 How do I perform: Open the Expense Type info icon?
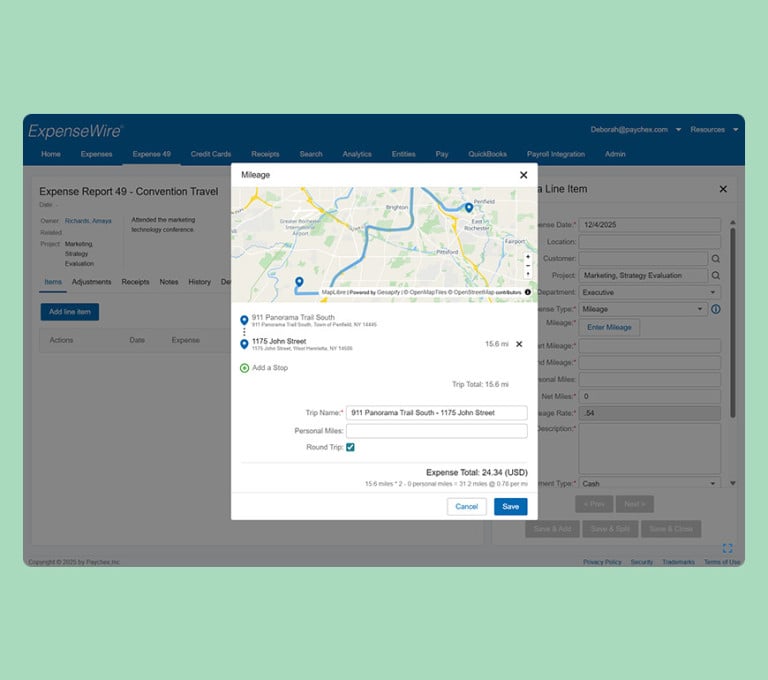pyautogui.click(x=716, y=309)
